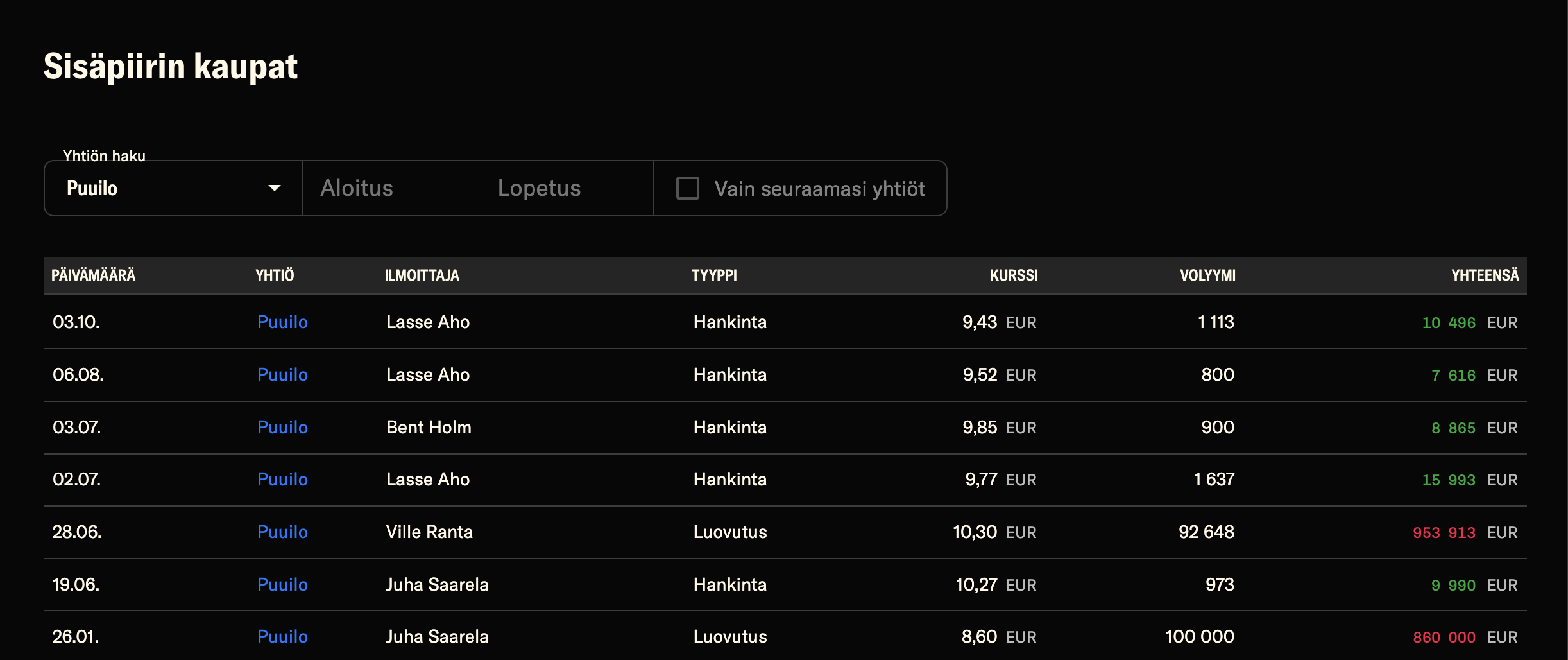Click Hankinta type in 03.07. row
The width and height of the screenshot is (1568, 660).
(730, 428)
